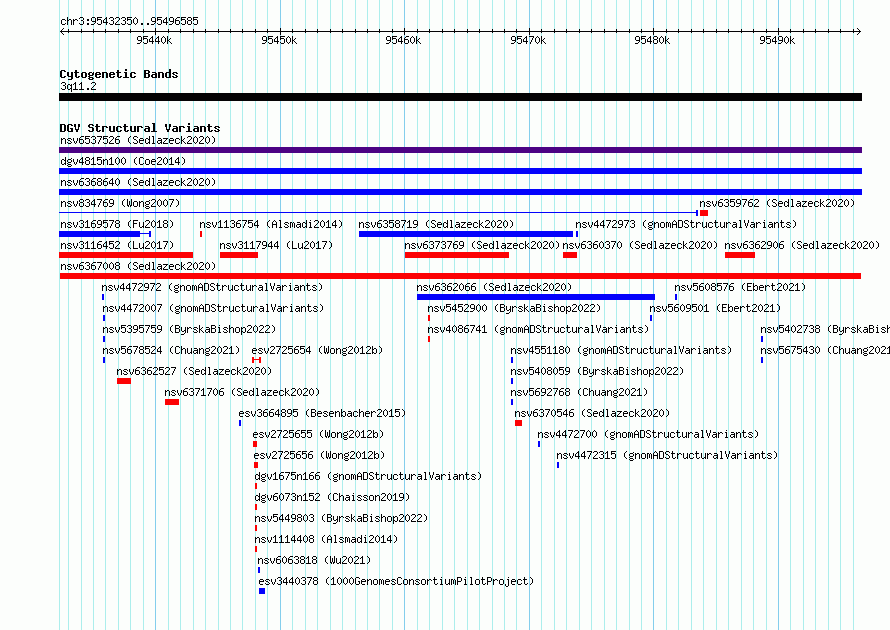890x630 pixels.
Task: Click nsv4472700 (gnomADStructuralVariants) label
Action: click(648, 434)
